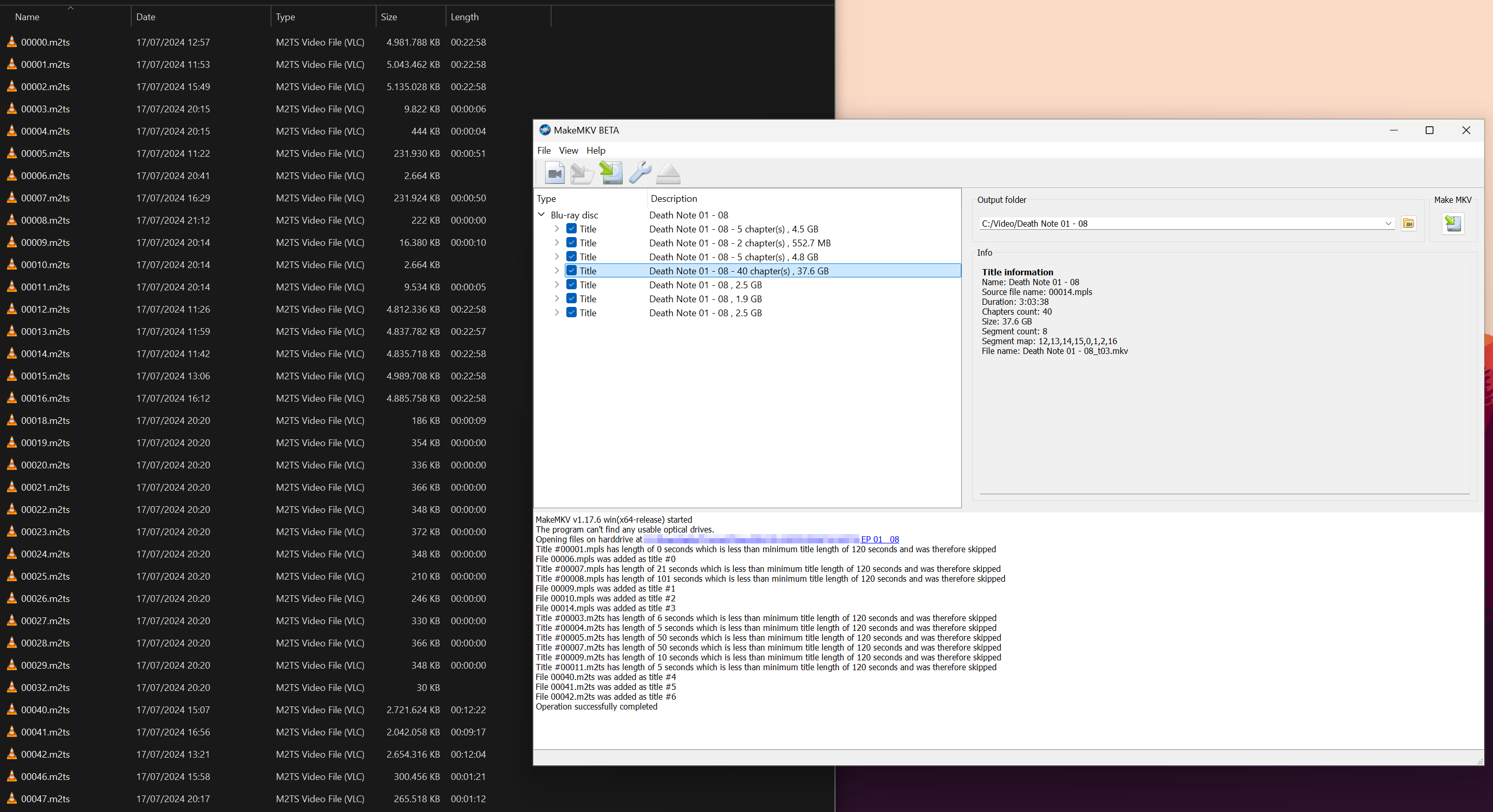Collapse the Blu-ray disc tree node
1493x812 pixels.
point(541,214)
